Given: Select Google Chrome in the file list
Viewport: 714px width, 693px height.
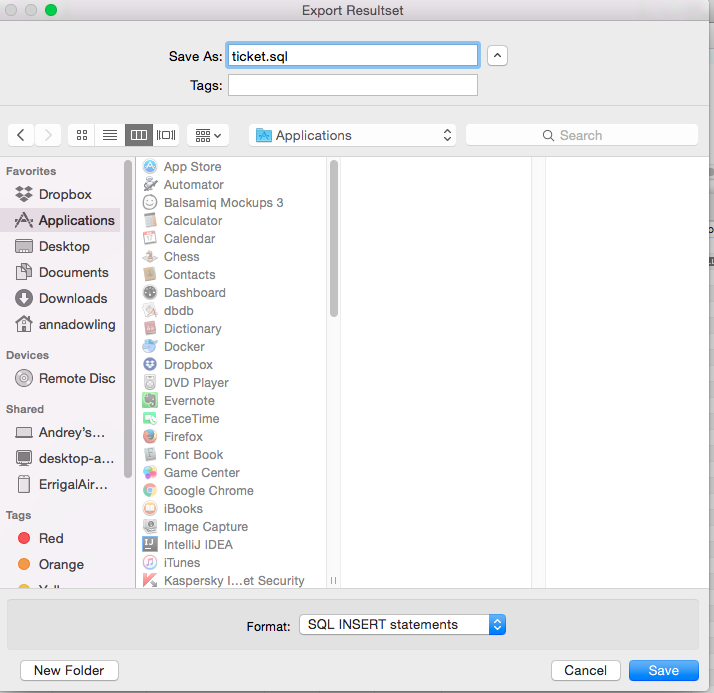Looking at the screenshot, I should [208, 491].
